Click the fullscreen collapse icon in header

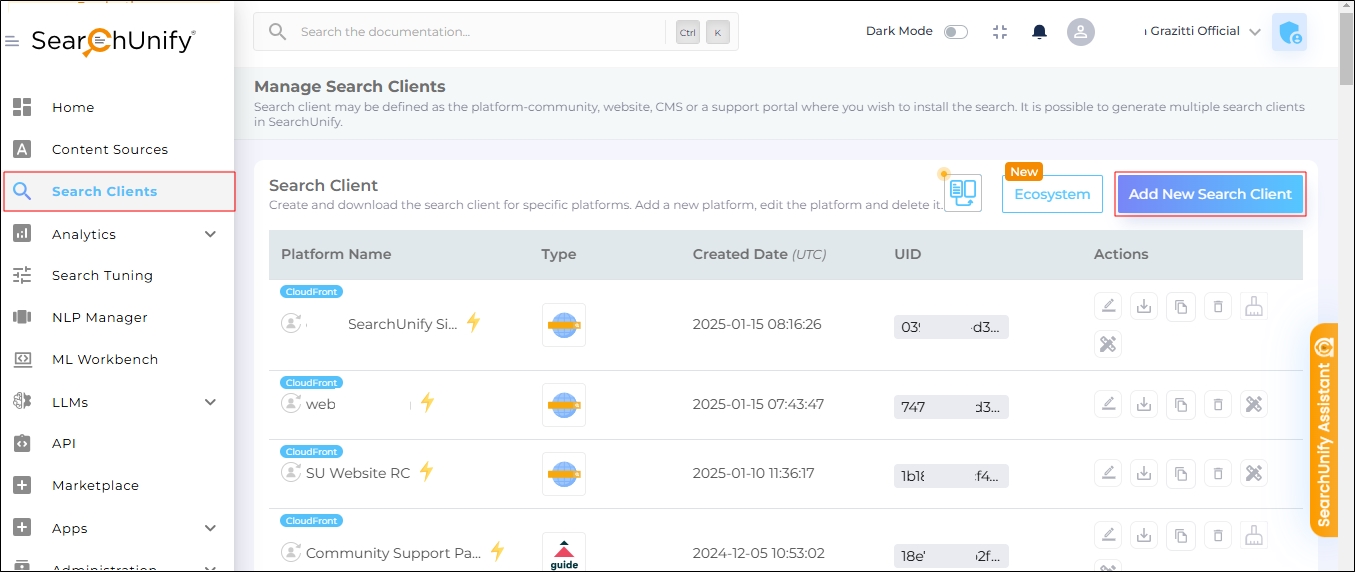(x=1000, y=32)
